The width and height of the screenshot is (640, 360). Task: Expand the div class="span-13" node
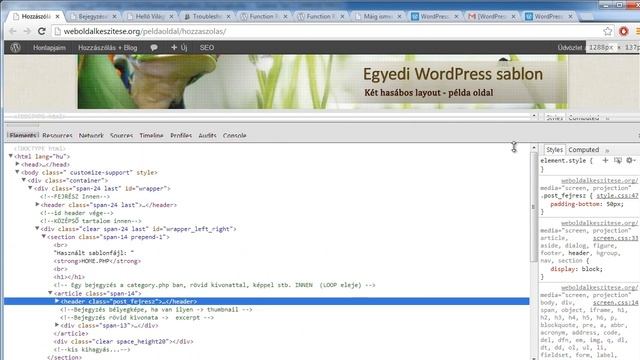click(x=57, y=325)
